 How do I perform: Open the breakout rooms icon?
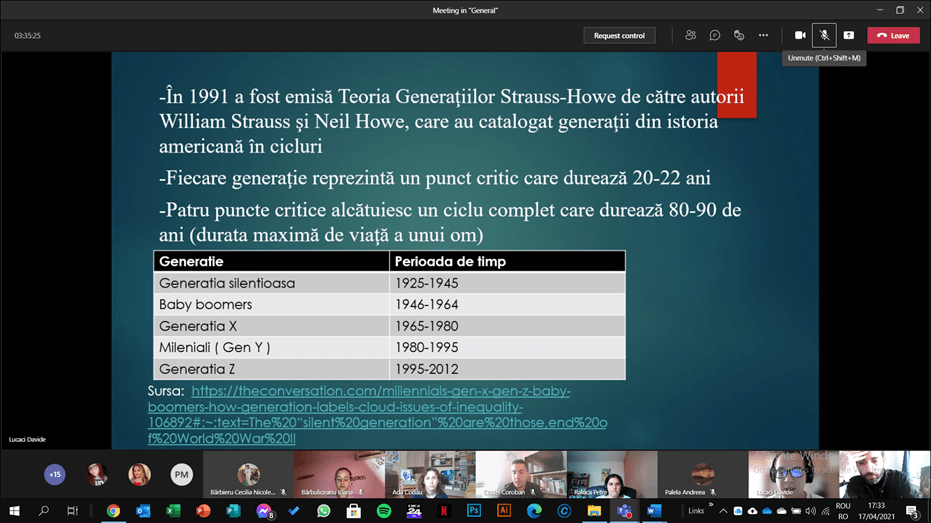click(x=739, y=35)
